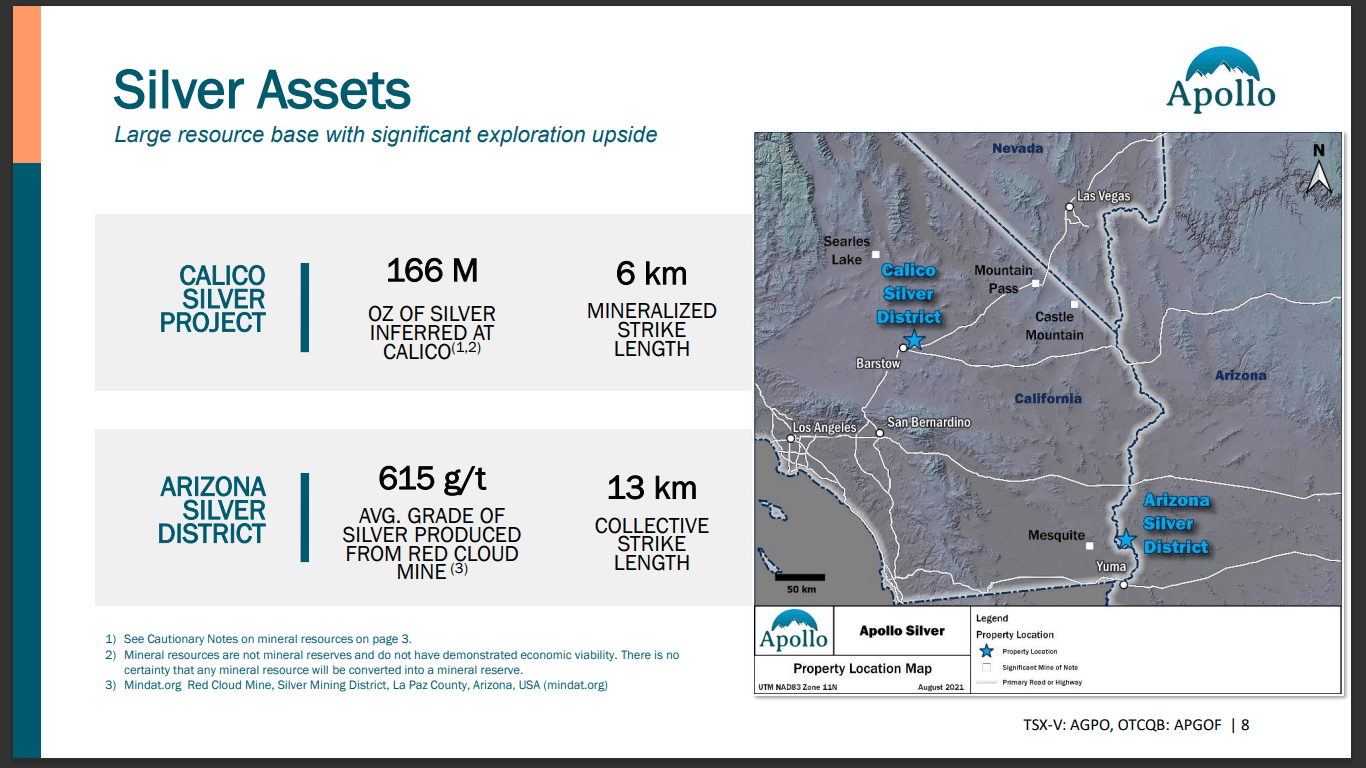Click the 50 km scale bar
The height and width of the screenshot is (768, 1366).
pyautogui.click(x=800, y=577)
